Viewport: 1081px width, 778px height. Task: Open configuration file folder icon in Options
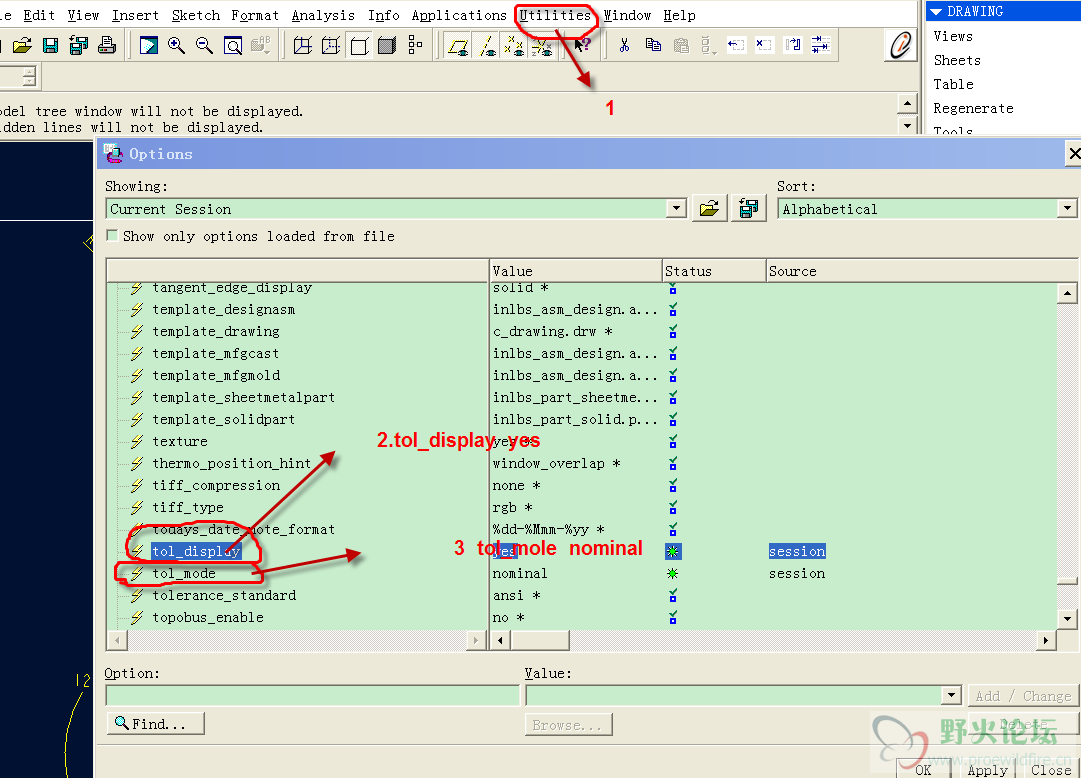click(x=709, y=209)
